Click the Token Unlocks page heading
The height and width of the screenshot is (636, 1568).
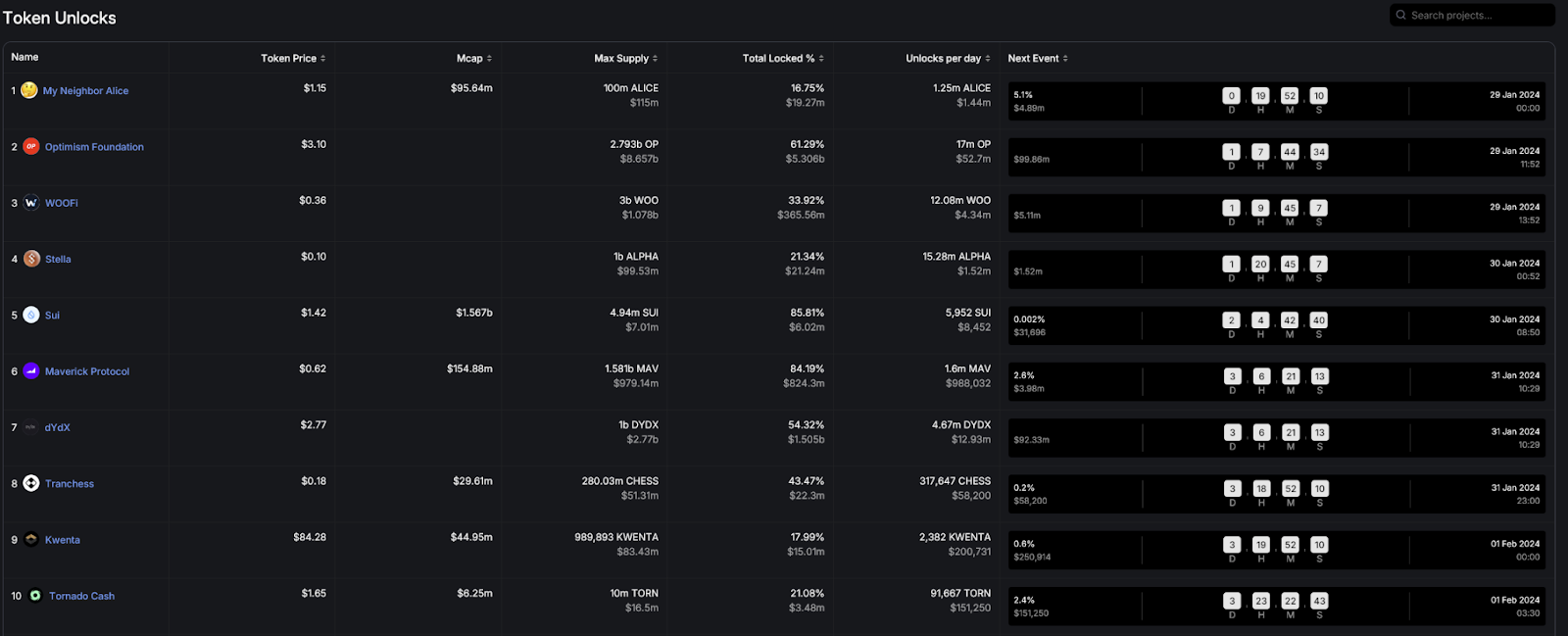tap(59, 18)
